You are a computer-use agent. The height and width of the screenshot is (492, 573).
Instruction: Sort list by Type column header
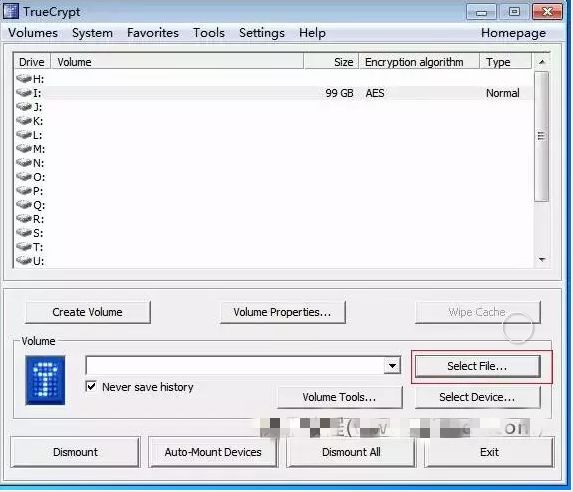(505, 62)
